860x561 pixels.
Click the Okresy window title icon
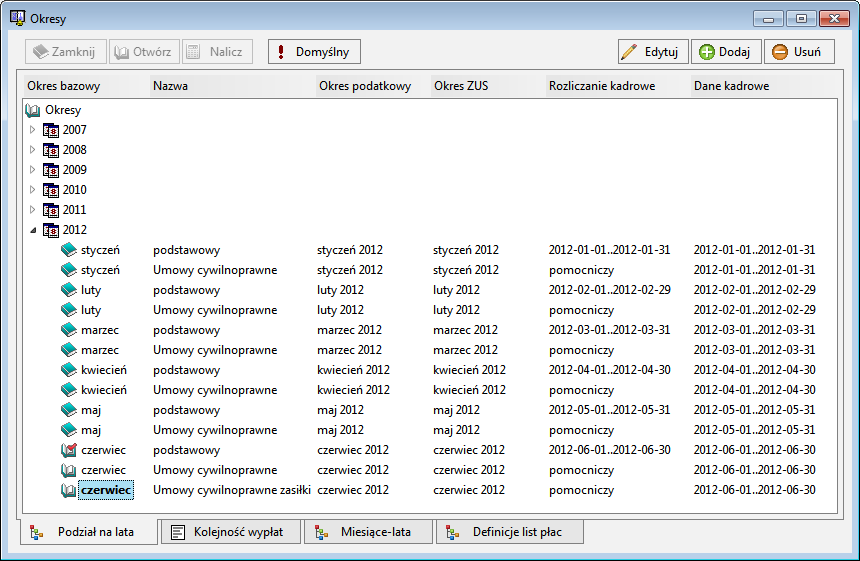click(18, 18)
